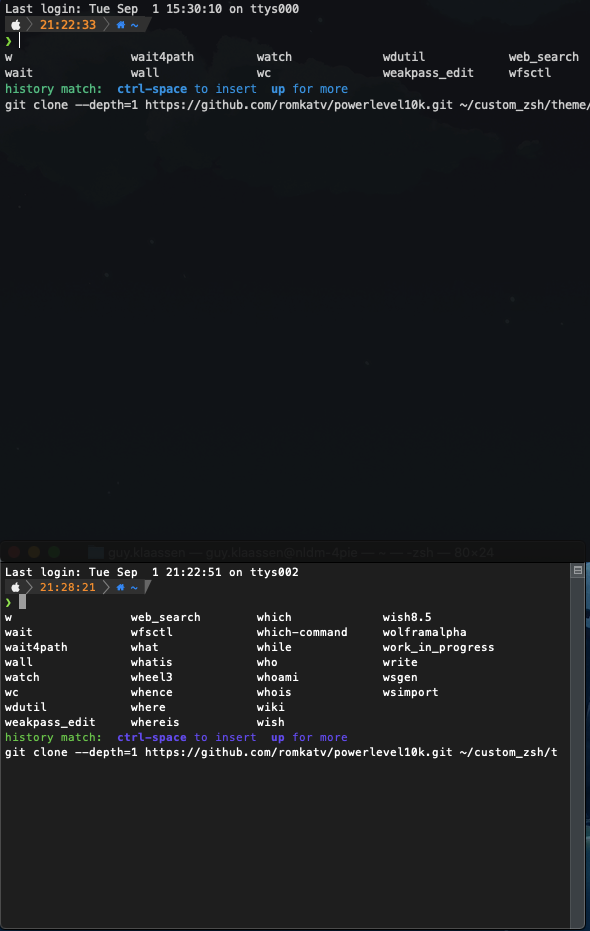Select wdutil in the bottom terminal

(x=26, y=707)
